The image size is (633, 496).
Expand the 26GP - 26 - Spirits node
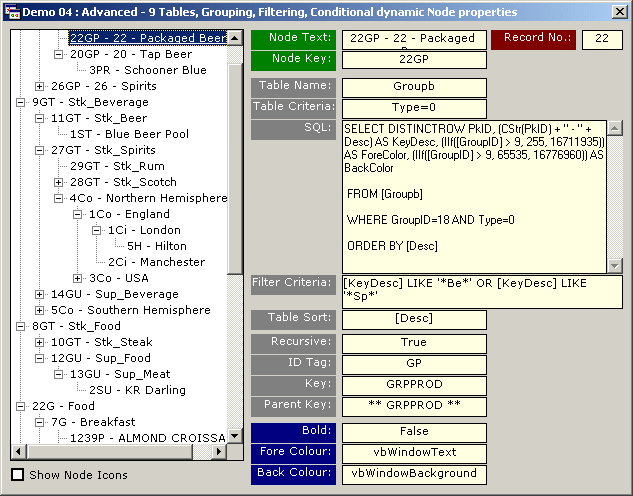(40, 86)
